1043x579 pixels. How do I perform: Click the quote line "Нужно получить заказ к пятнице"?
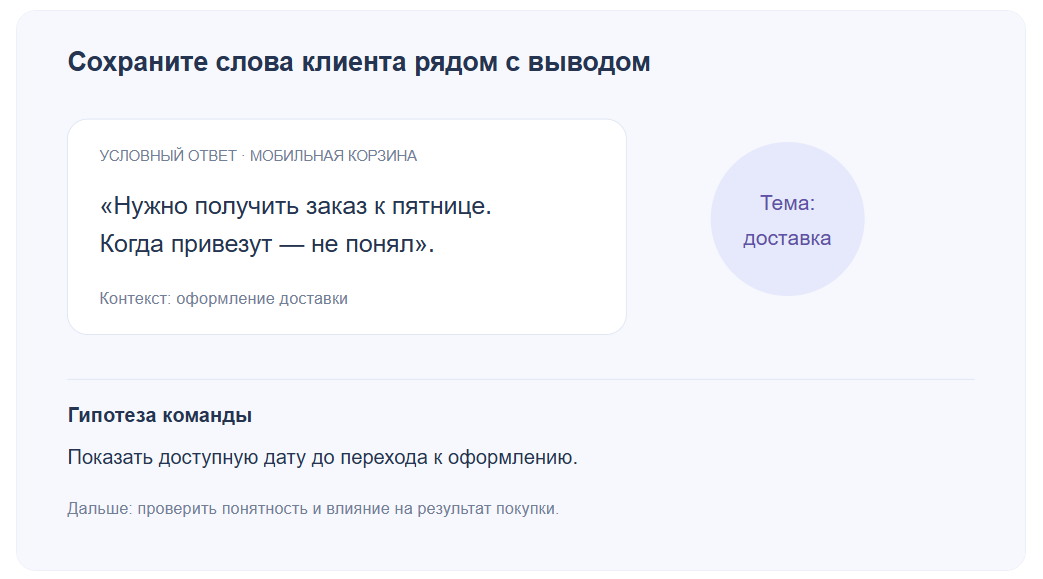pos(299,206)
